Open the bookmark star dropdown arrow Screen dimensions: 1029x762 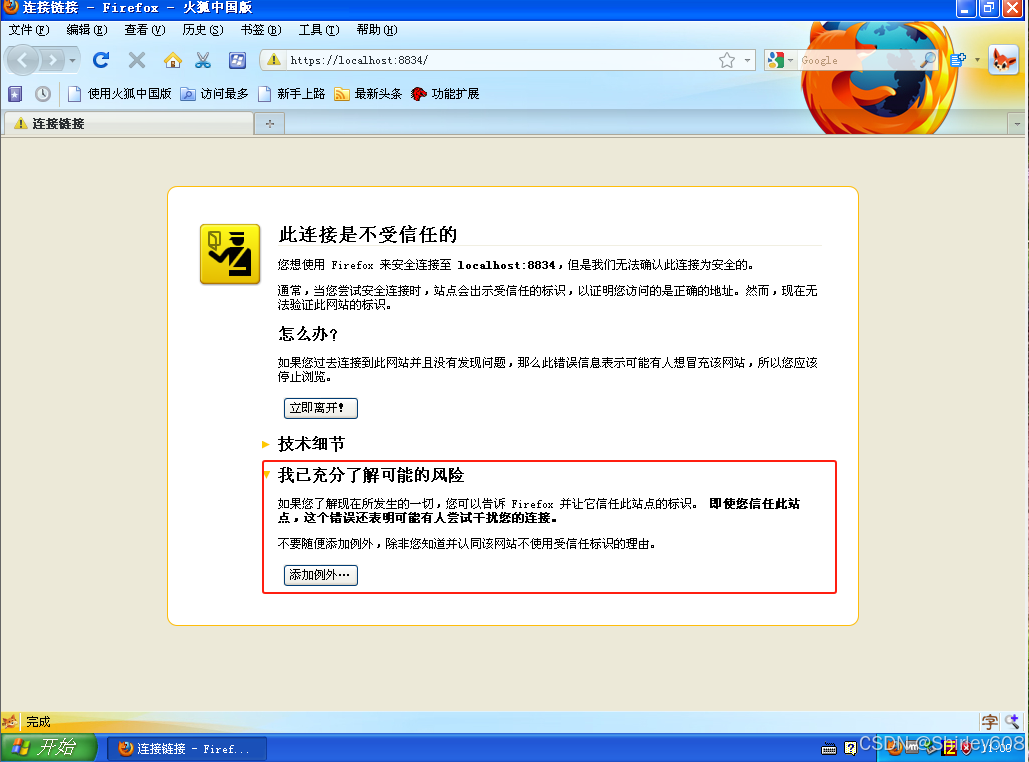click(746, 60)
